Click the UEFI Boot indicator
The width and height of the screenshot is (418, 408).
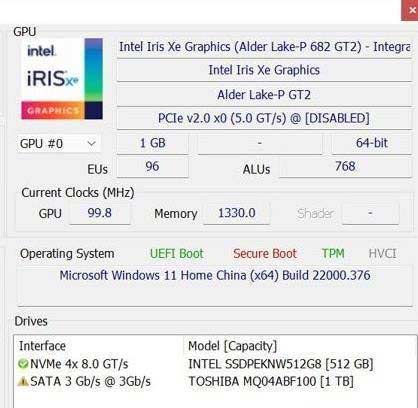click(177, 254)
